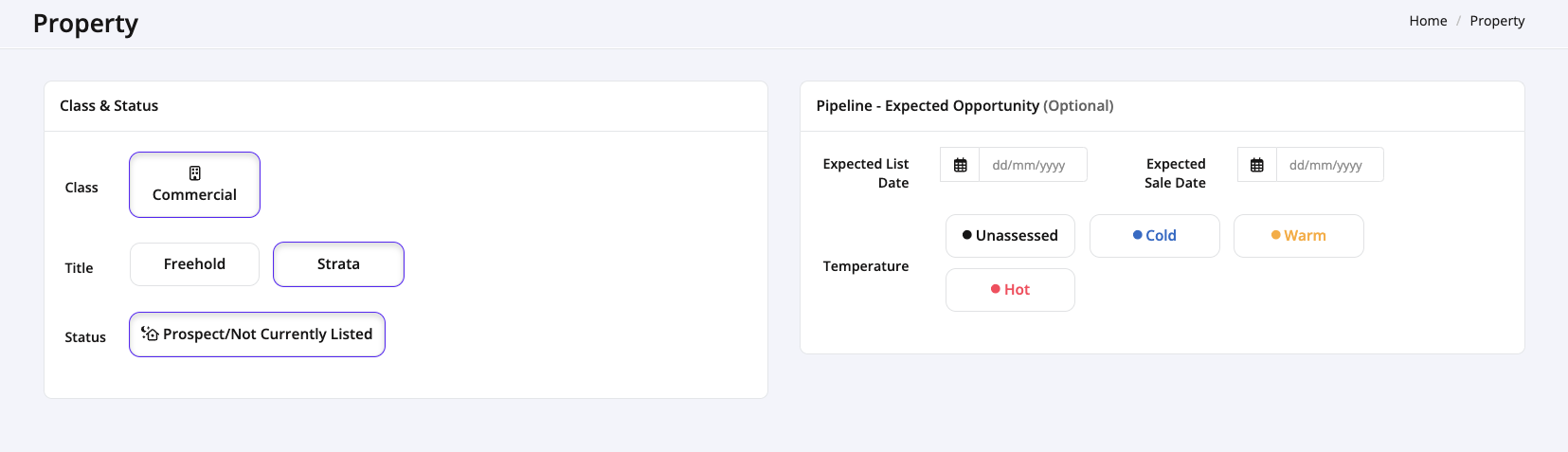Viewport: 1568px width, 452px height.
Task: Focus the Expected List Date field
Action: pos(1033,165)
